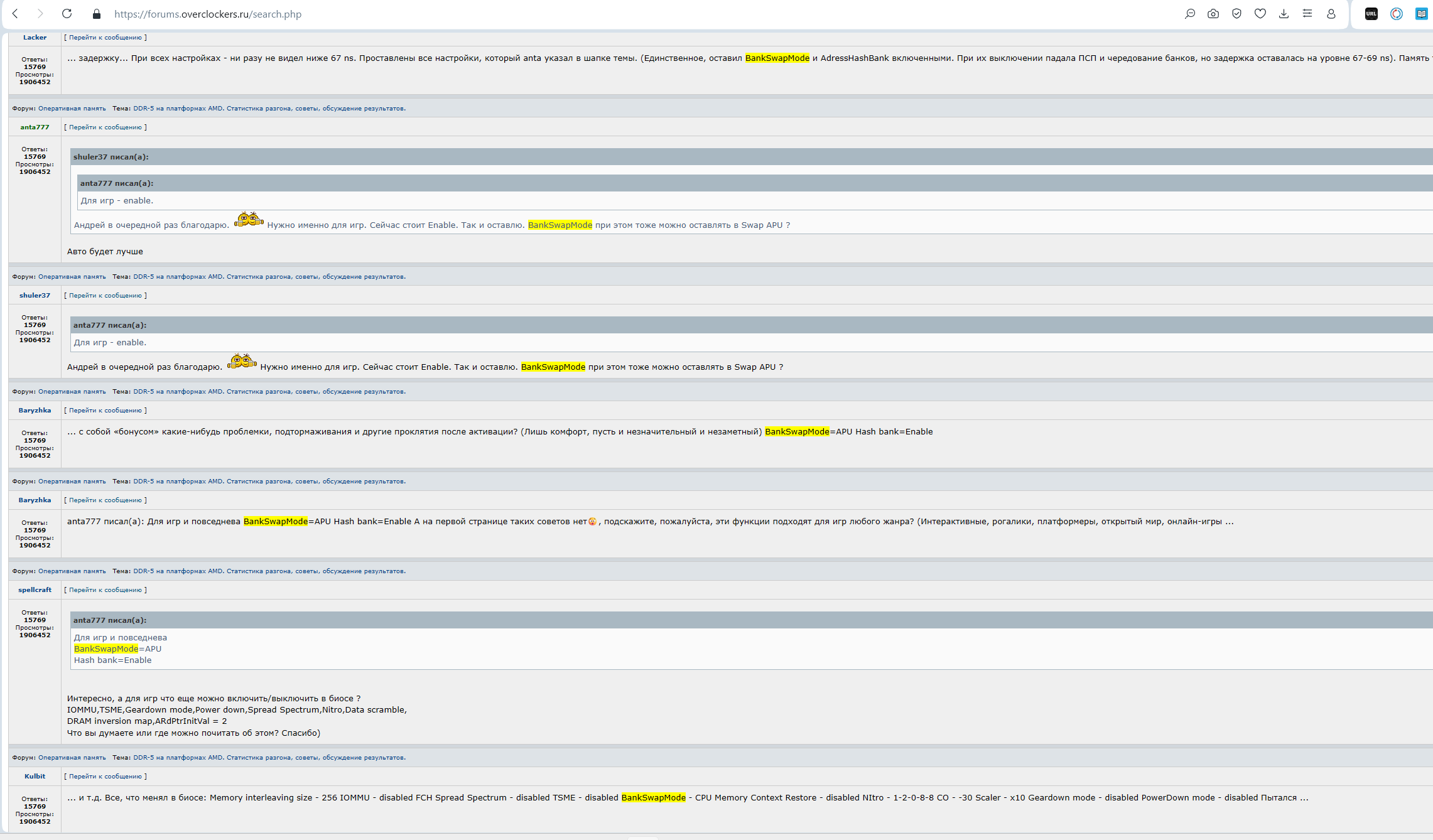This screenshot has height=840, width=1433.
Task: Open Kulbit user profile link
Action: 35,777
